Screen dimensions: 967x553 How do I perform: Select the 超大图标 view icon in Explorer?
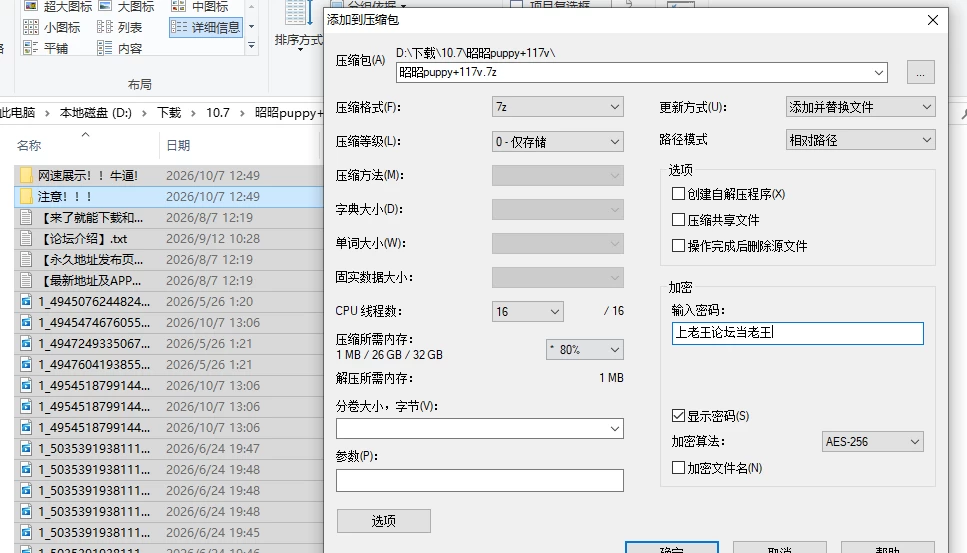coord(57,6)
